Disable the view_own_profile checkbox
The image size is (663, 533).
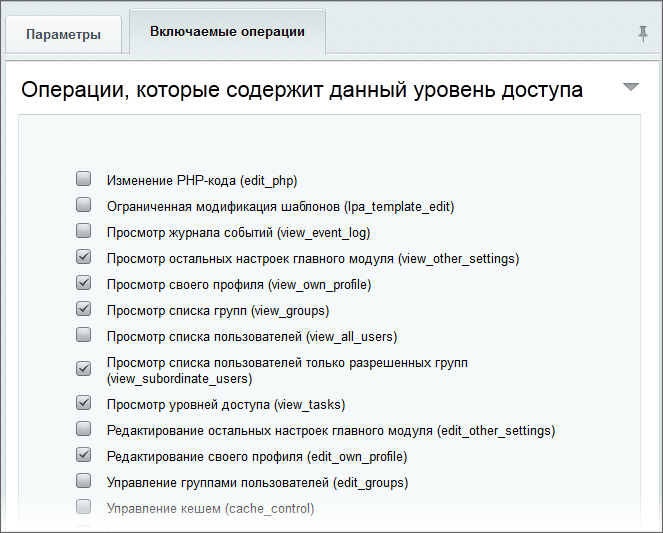coord(84,284)
